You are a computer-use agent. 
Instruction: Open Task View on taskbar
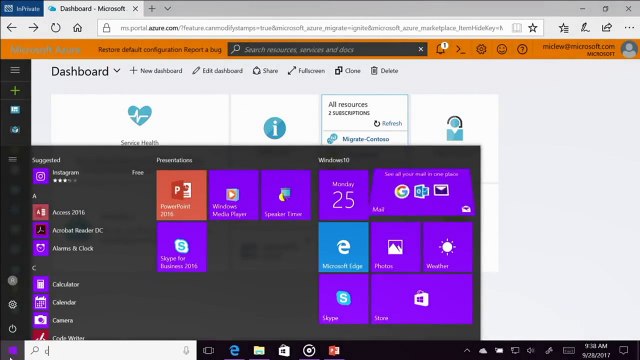[209, 350]
